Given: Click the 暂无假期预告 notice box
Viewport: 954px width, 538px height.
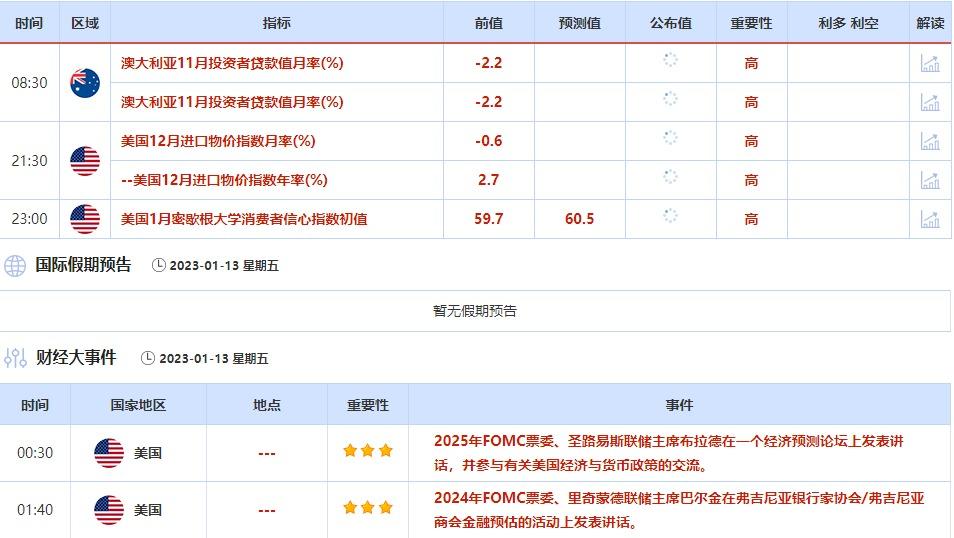Looking at the screenshot, I should pos(475,311).
